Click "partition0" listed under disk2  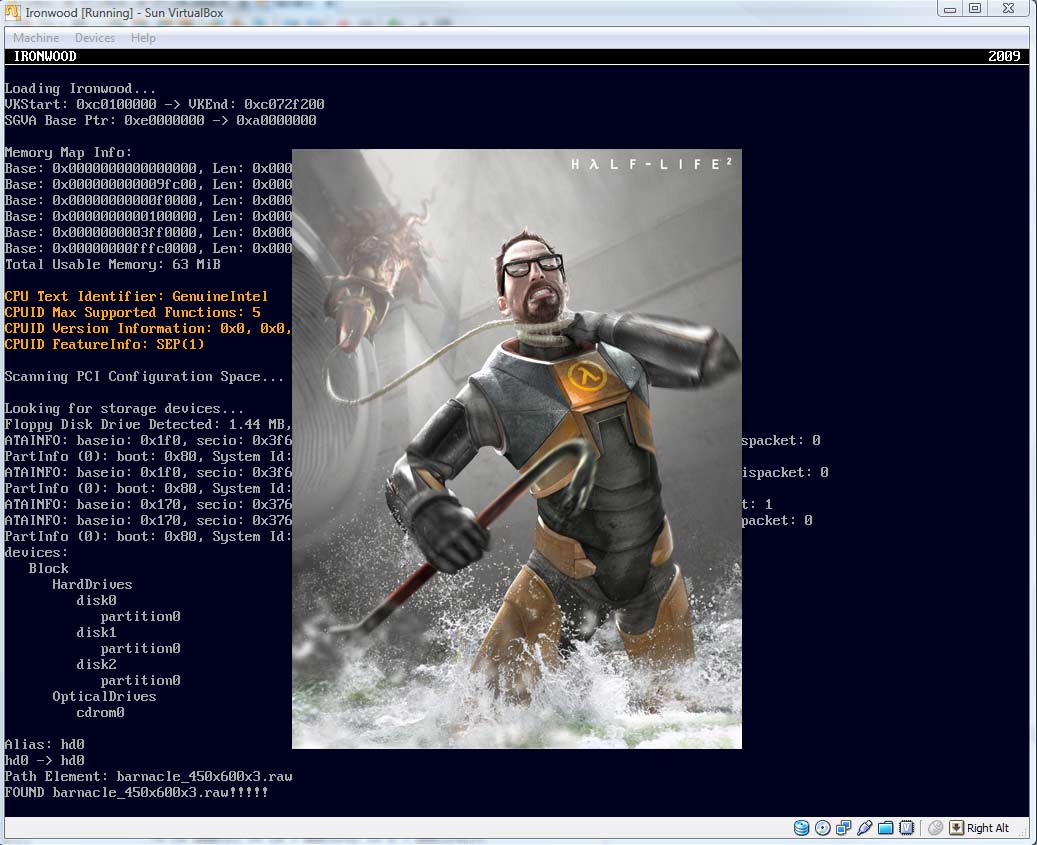click(x=140, y=680)
